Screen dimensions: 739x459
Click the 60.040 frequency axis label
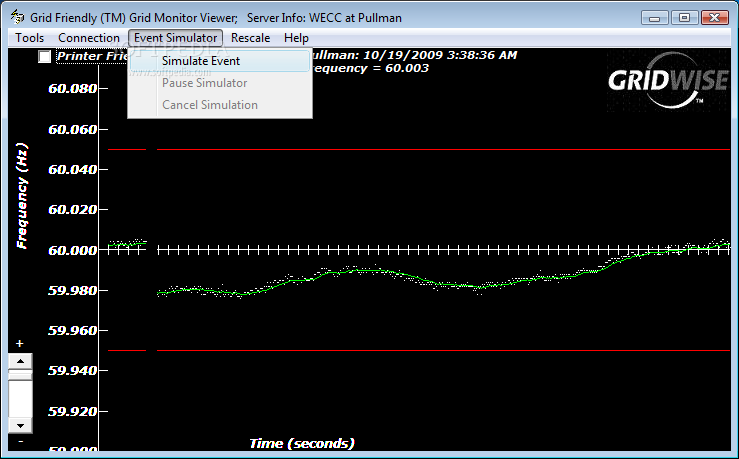pos(73,169)
